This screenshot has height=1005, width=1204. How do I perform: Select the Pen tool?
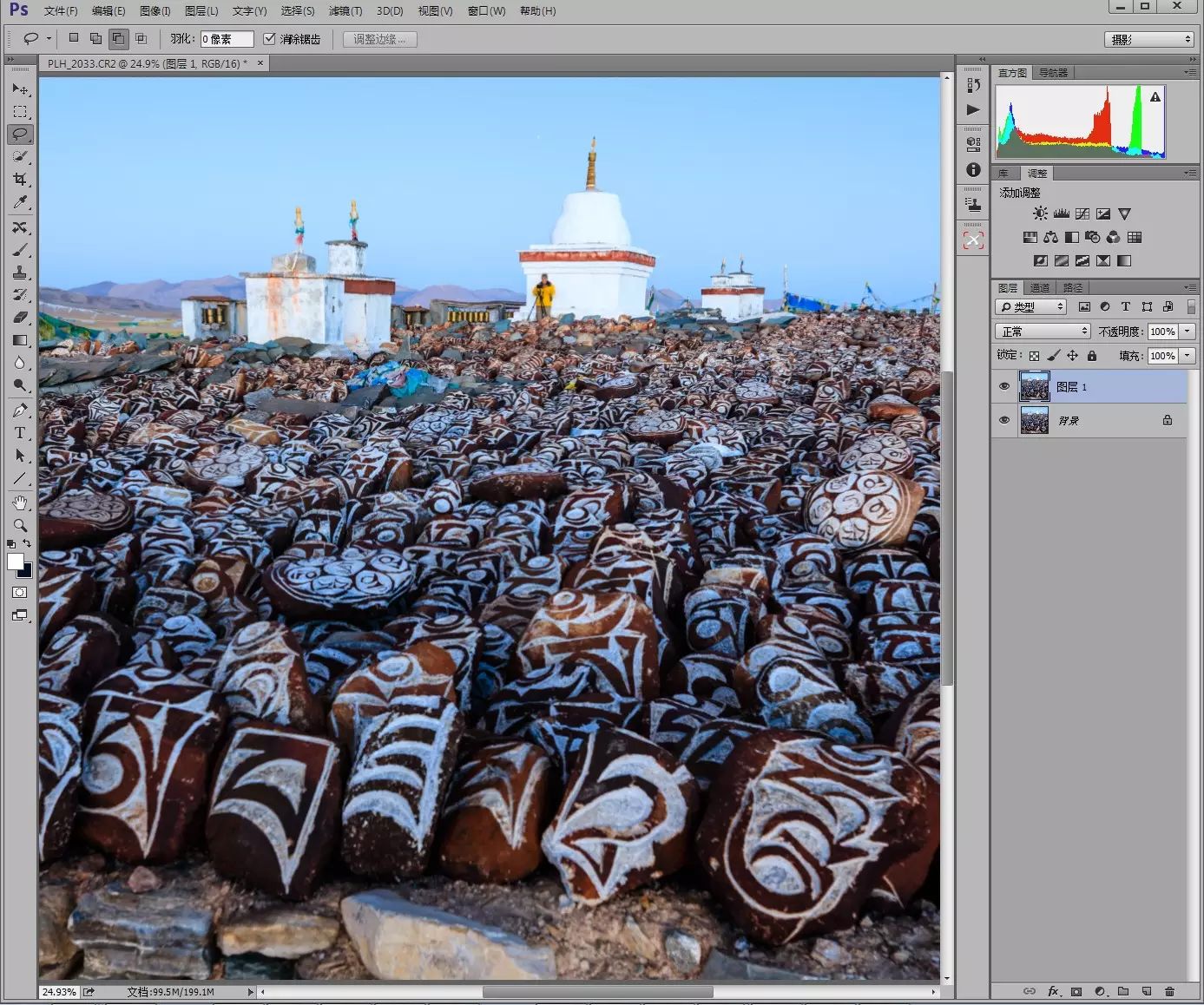(x=20, y=411)
